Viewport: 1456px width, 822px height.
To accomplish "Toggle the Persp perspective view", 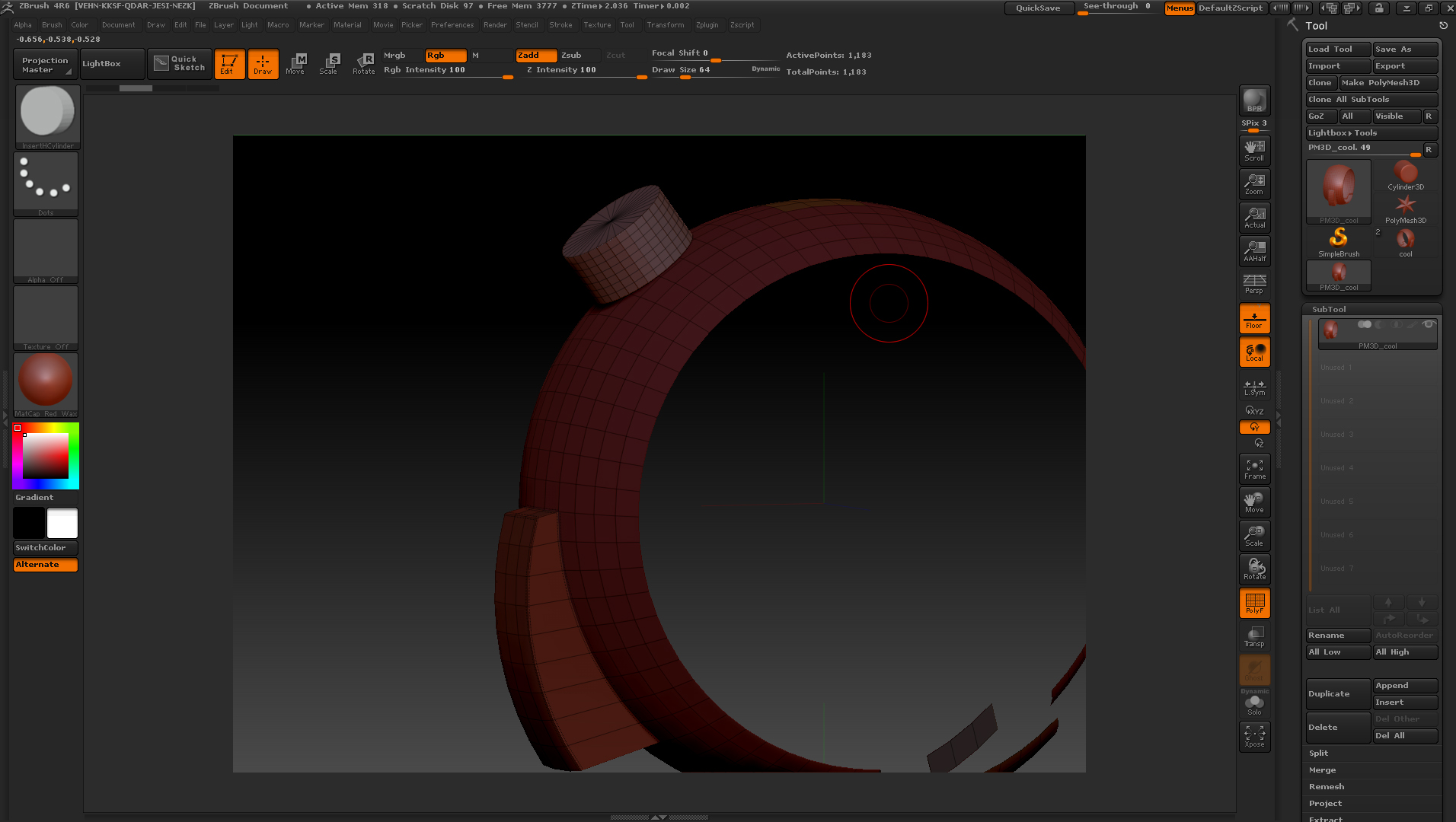I will [x=1254, y=284].
